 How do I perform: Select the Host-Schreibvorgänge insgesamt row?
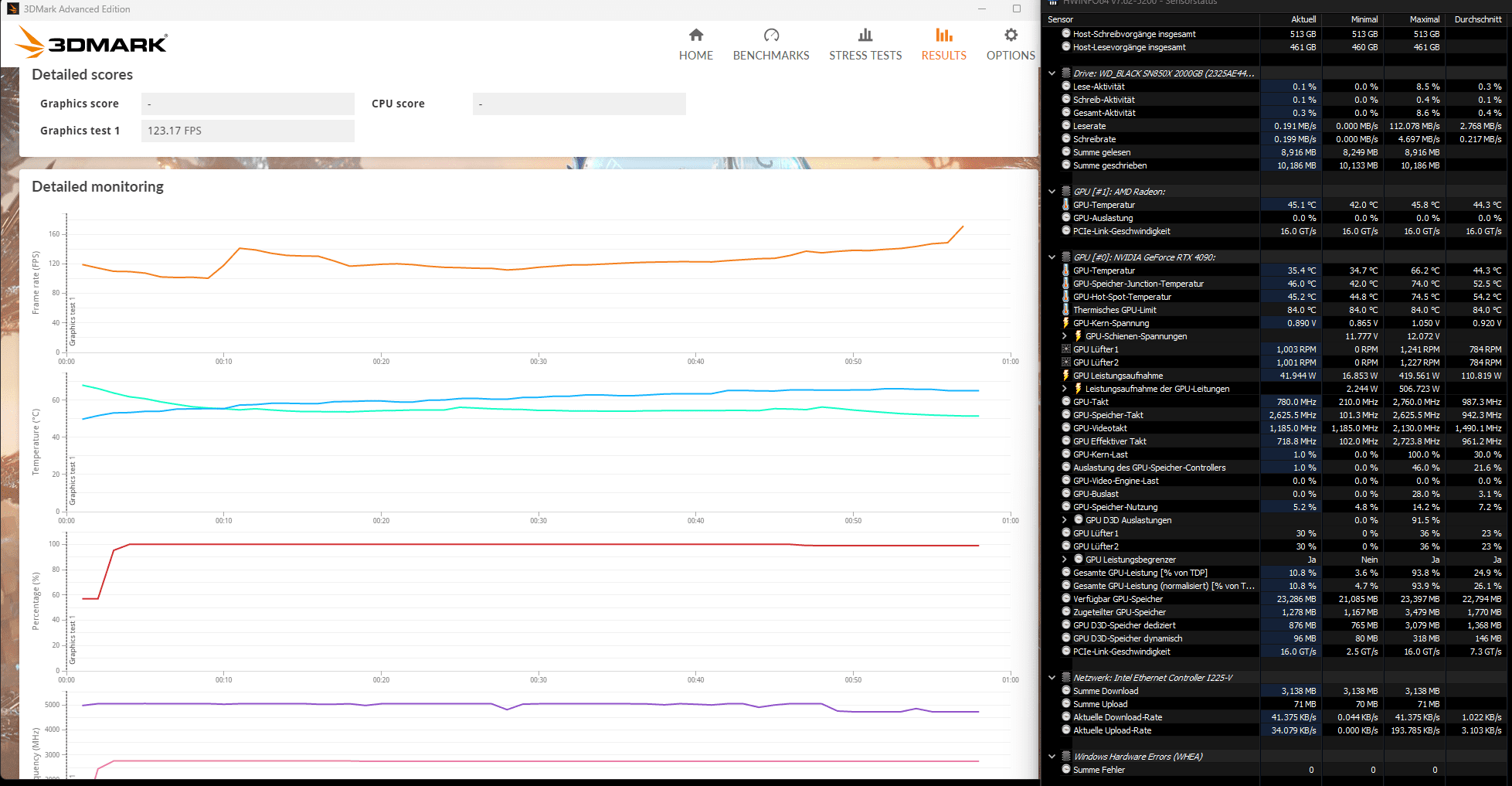click(x=1276, y=34)
